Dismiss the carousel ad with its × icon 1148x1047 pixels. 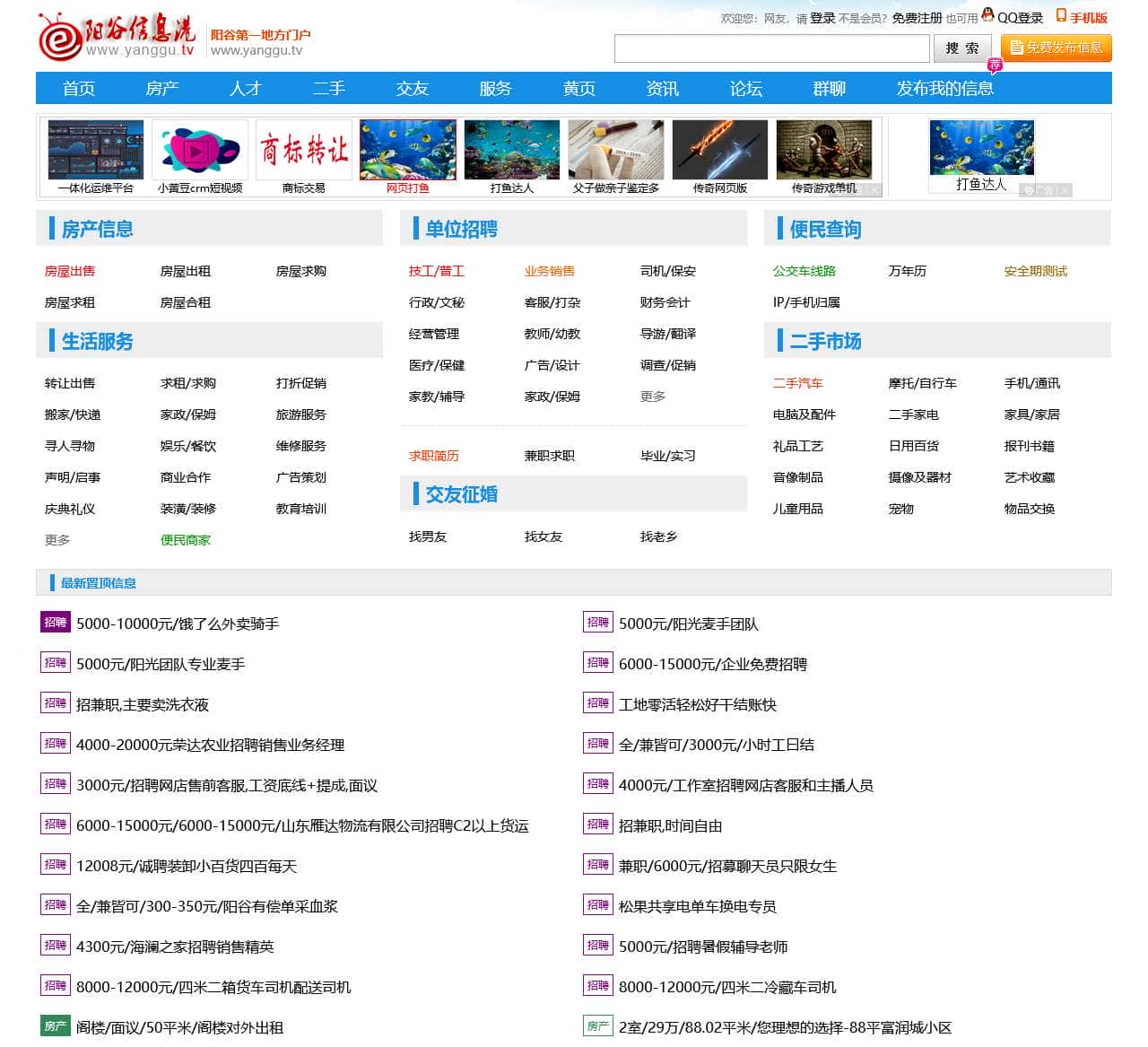point(1063,190)
